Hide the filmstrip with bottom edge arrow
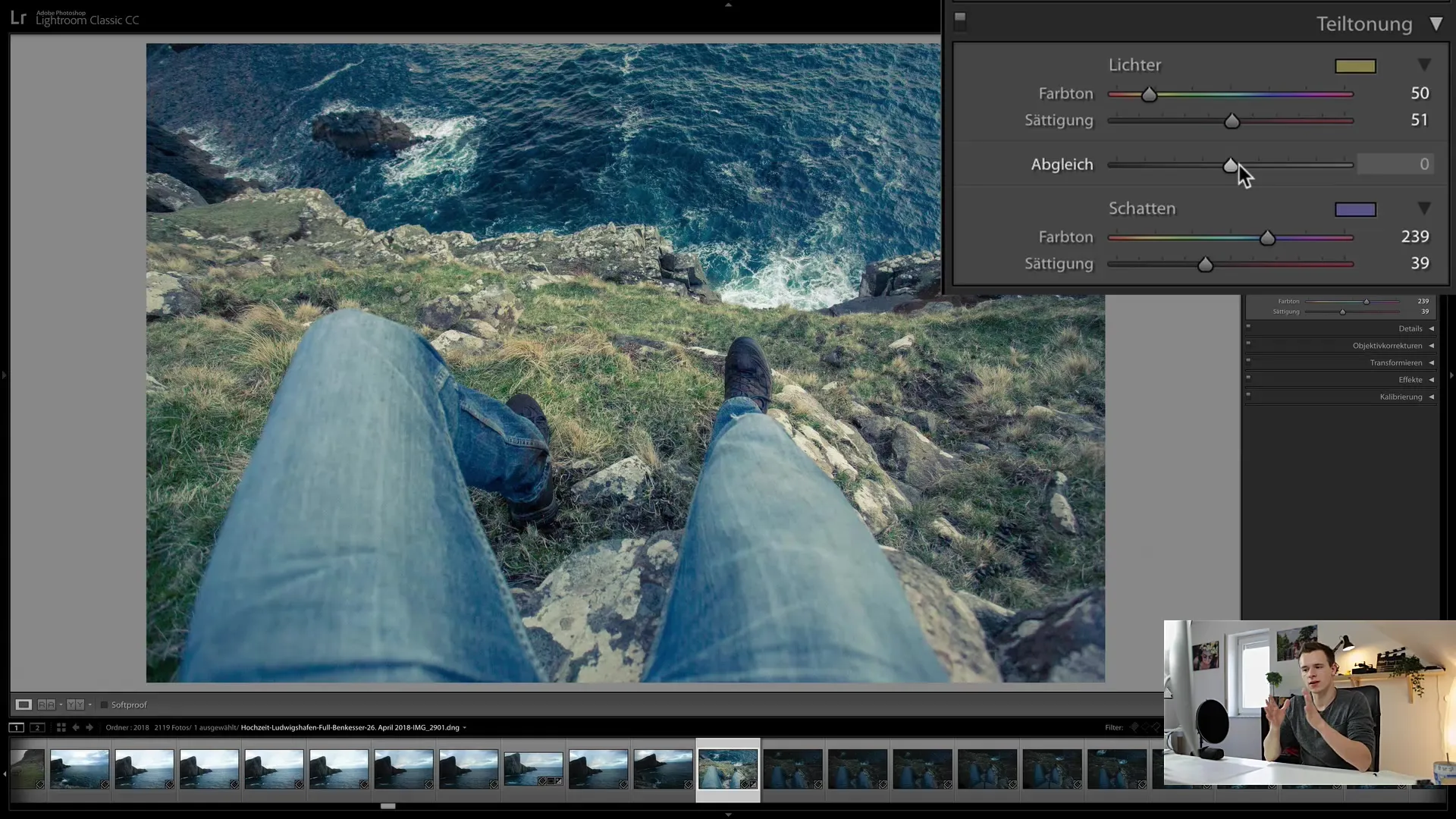Image resolution: width=1456 pixels, height=819 pixels. 728,814
